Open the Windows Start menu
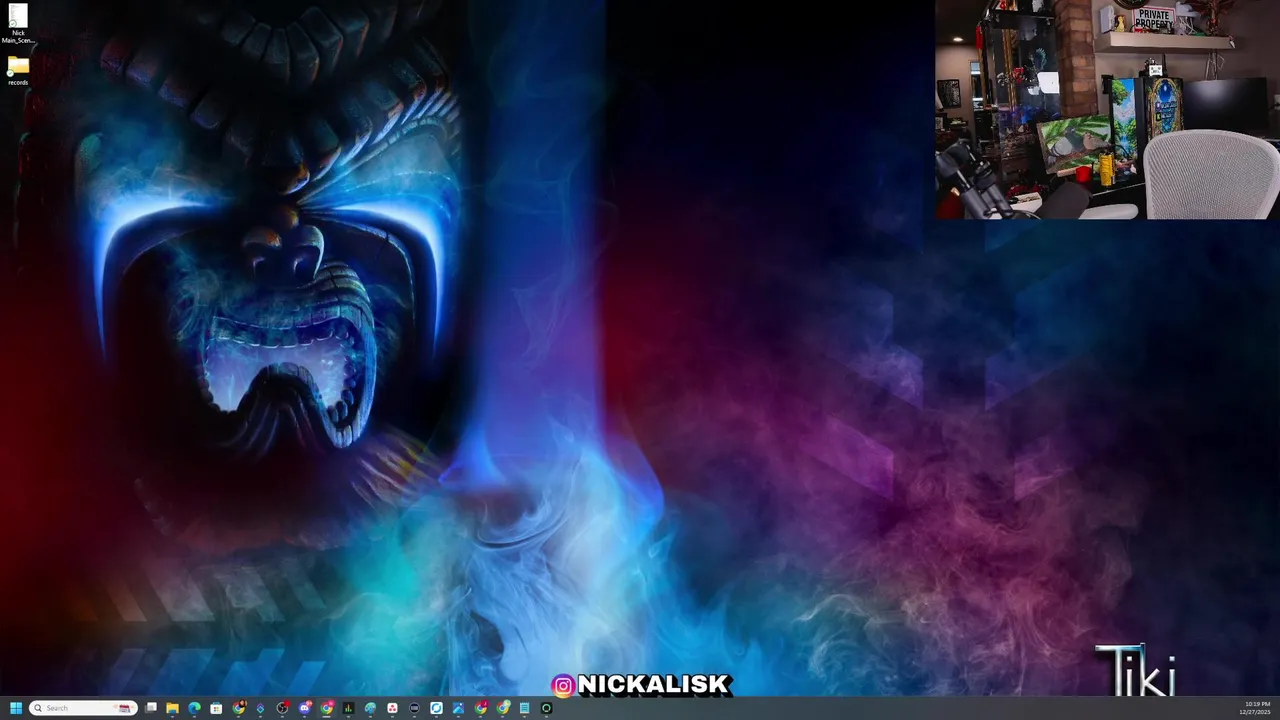1280x720 pixels. (16, 708)
